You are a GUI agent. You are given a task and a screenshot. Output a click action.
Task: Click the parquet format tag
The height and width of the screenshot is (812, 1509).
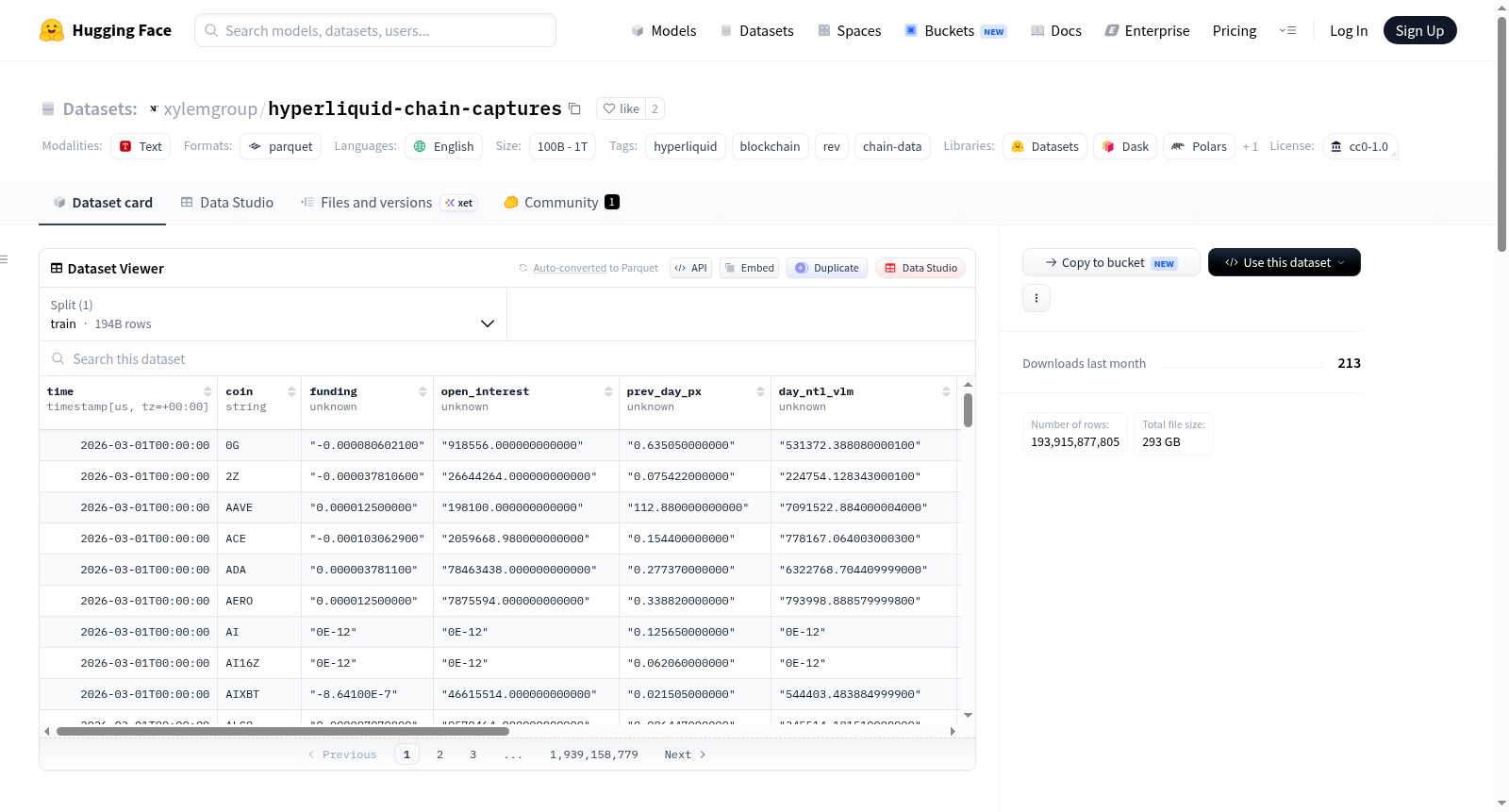(281, 146)
